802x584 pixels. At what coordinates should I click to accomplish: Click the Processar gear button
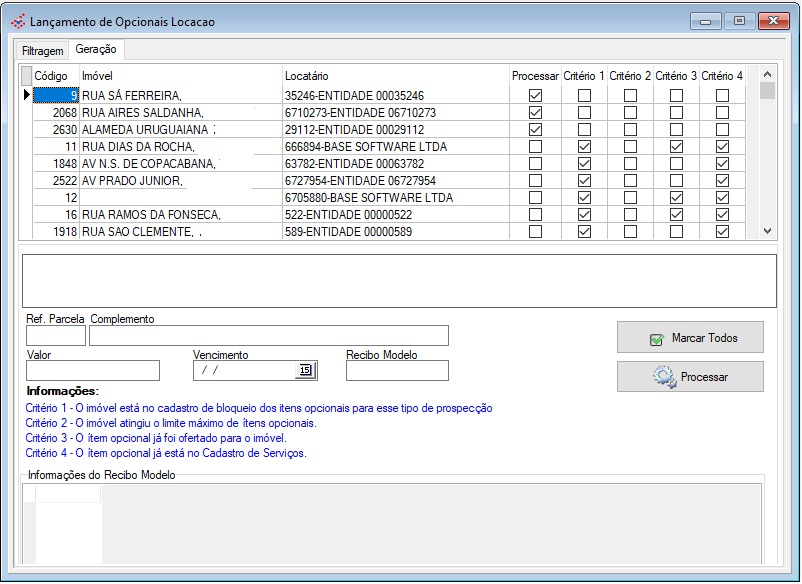click(690, 377)
